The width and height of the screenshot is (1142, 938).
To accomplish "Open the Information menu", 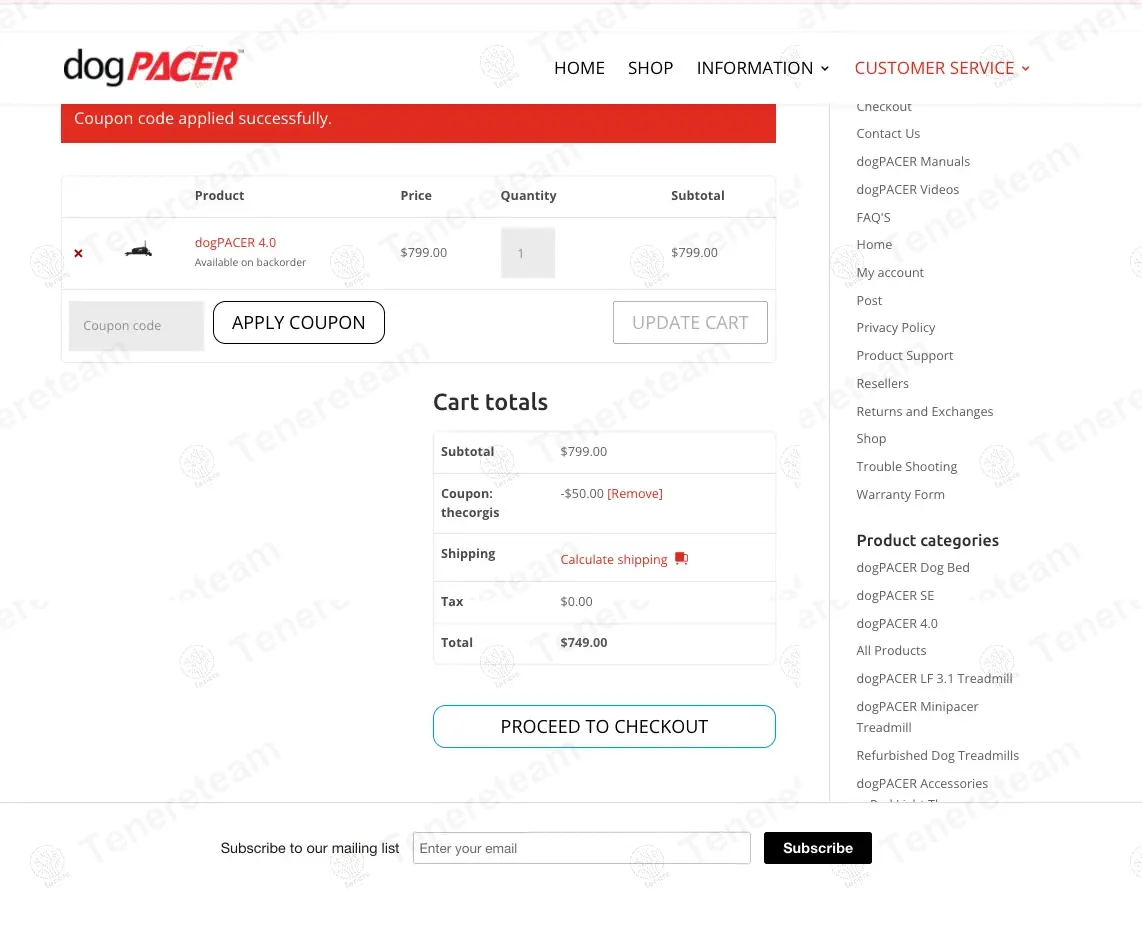I will click(755, 68).
